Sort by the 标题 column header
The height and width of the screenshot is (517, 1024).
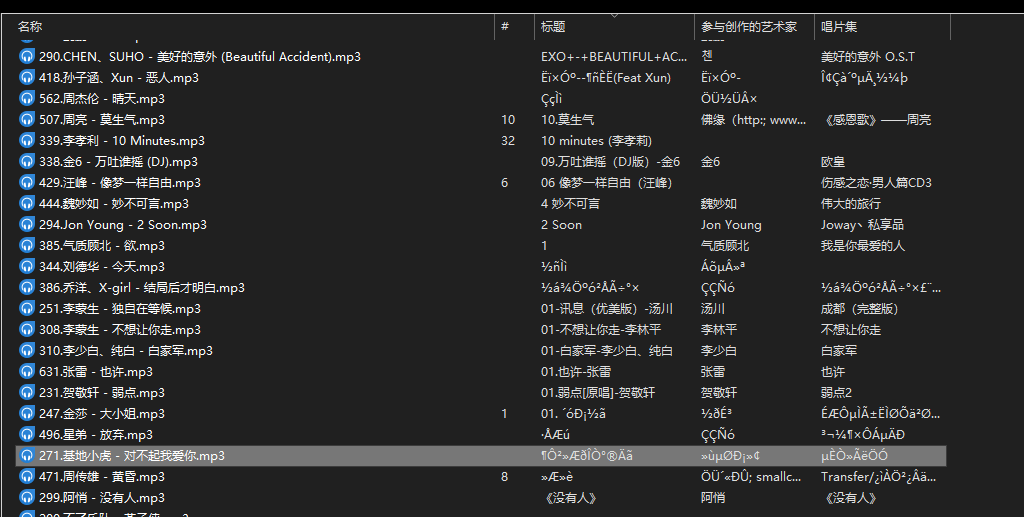click(553, 27)
